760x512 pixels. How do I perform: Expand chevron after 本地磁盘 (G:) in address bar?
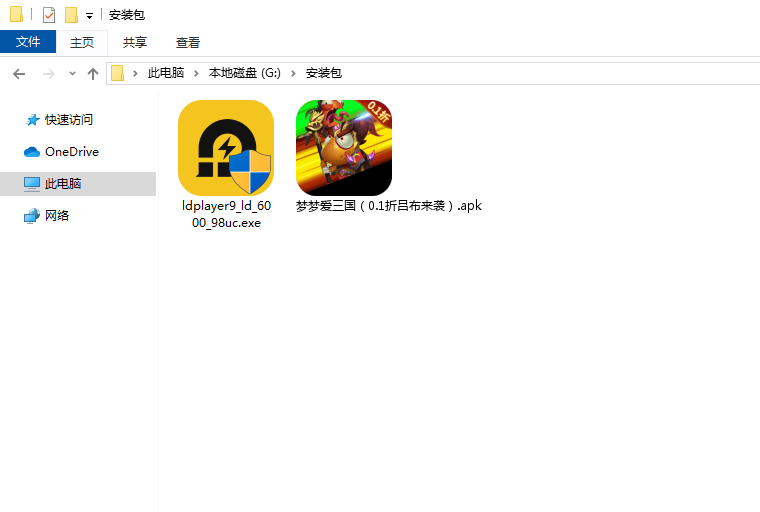[296, 74]
